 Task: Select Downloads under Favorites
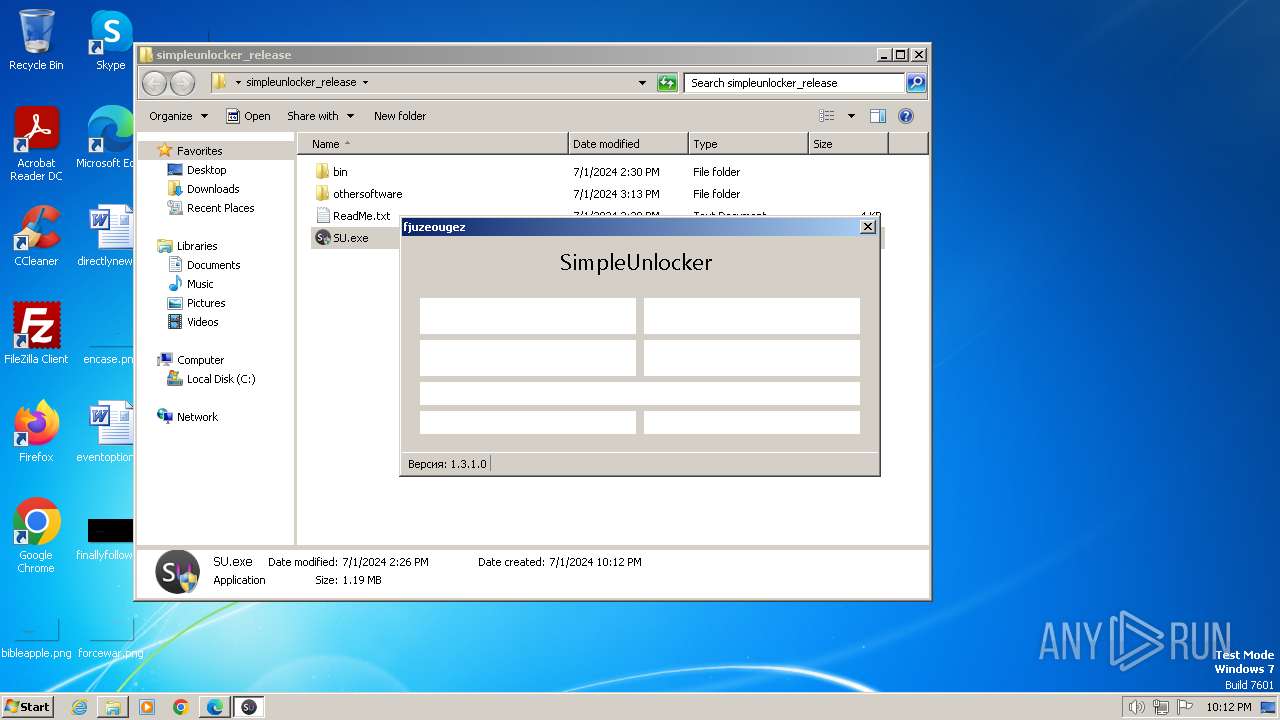point(213,189)
